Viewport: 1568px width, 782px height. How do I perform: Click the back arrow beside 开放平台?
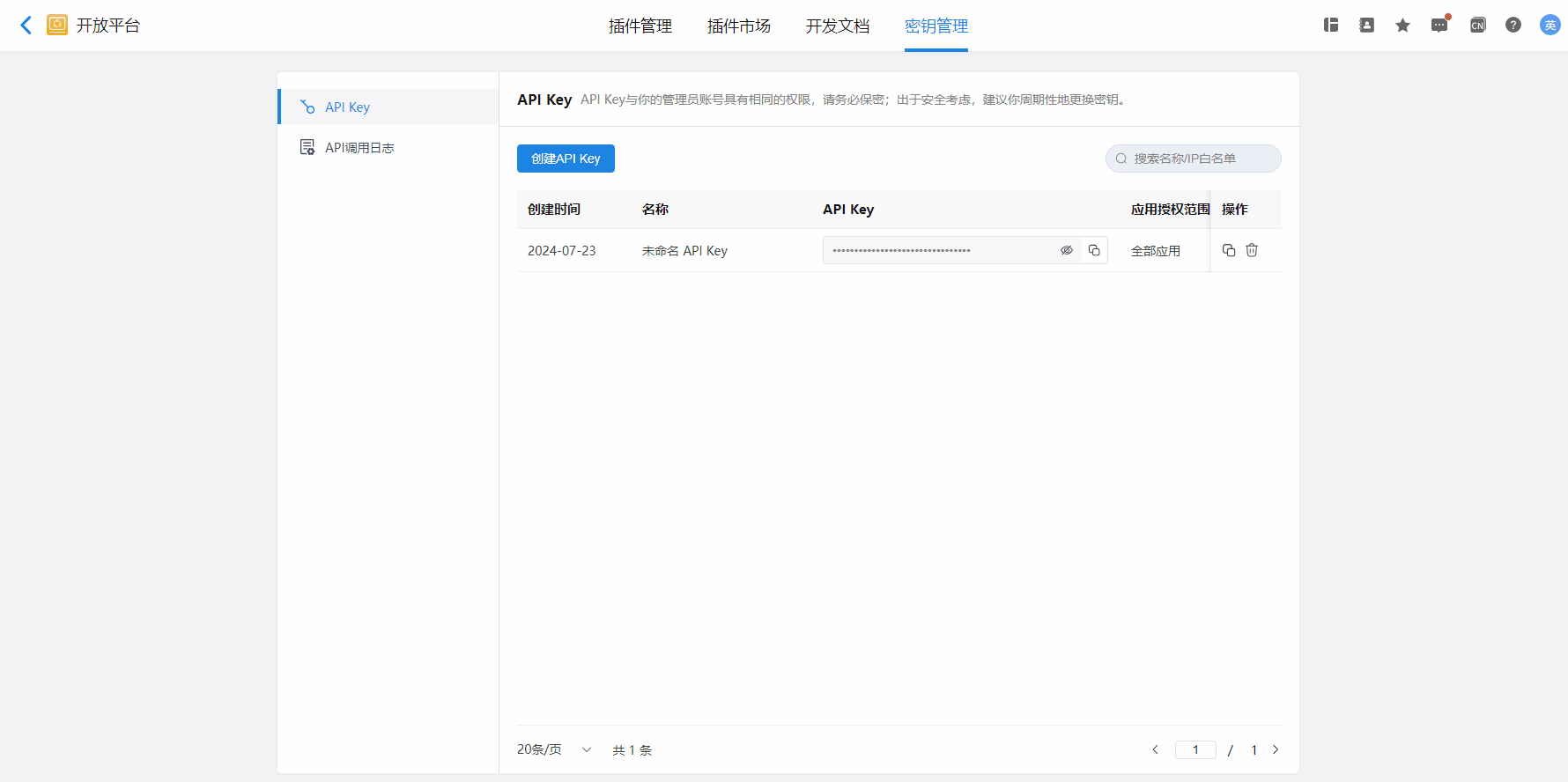26,25
